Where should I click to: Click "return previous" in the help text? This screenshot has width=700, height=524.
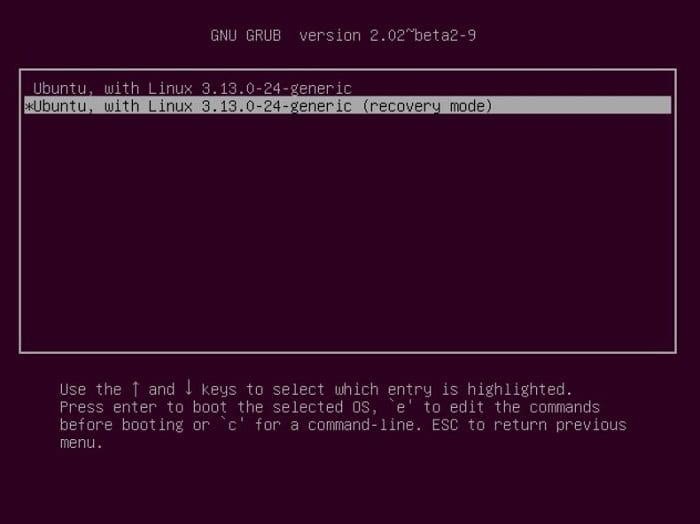pyautogui.click(x=560, y=424)
